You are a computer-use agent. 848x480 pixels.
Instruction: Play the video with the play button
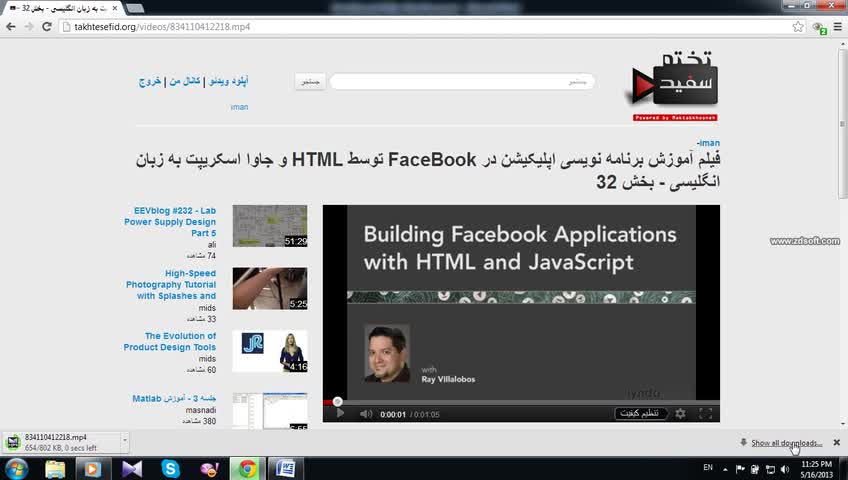click(x=340, y=414)
